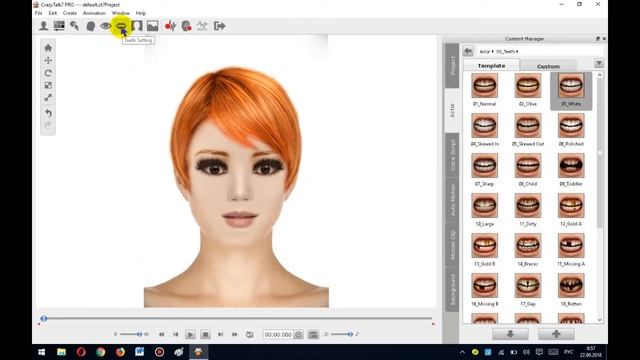Click the Export arrow icon
This screenshot has height=360, width=640.
[x=220, y=26]
